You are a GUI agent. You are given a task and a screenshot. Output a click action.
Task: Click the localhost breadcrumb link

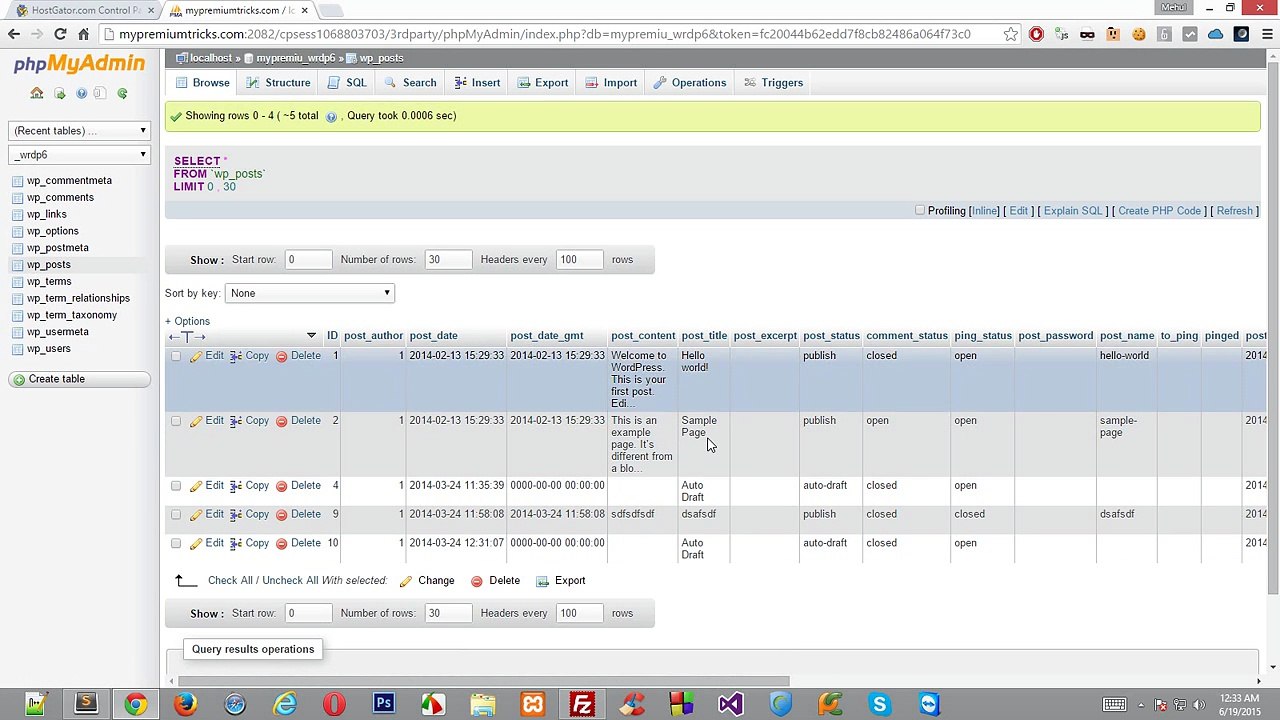coord(211,59)
